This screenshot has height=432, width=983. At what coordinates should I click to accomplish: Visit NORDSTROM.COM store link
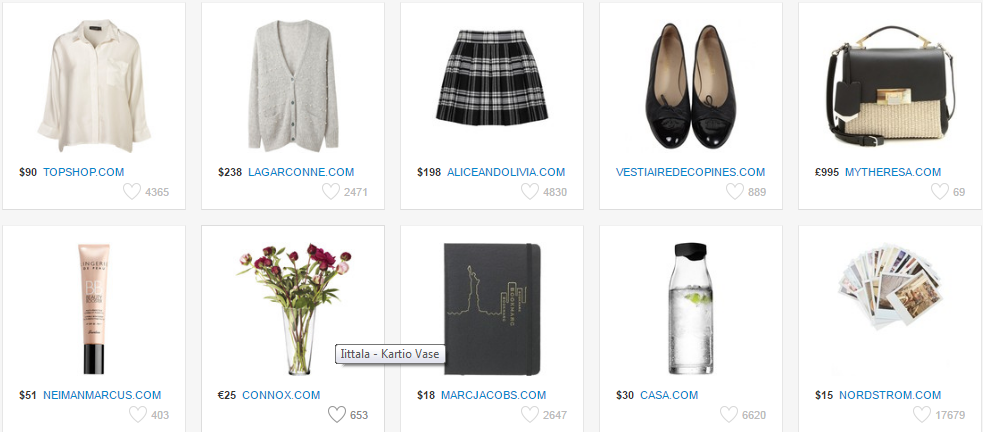coord(890,395)
